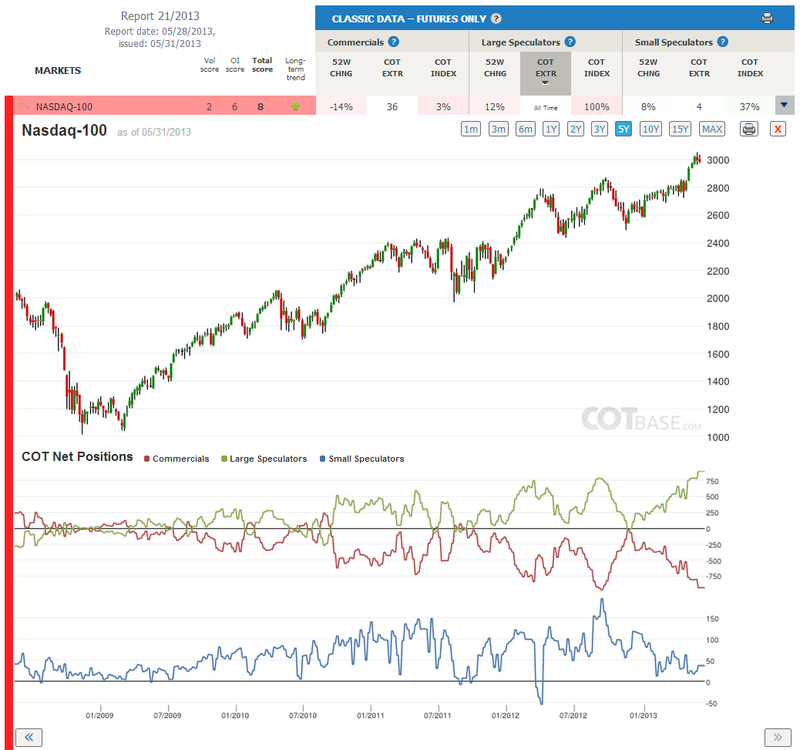The height and width of the screenshot is (750, 800).
Task: Click the All Time COT extreme cell
Action: tap(545, 107)
